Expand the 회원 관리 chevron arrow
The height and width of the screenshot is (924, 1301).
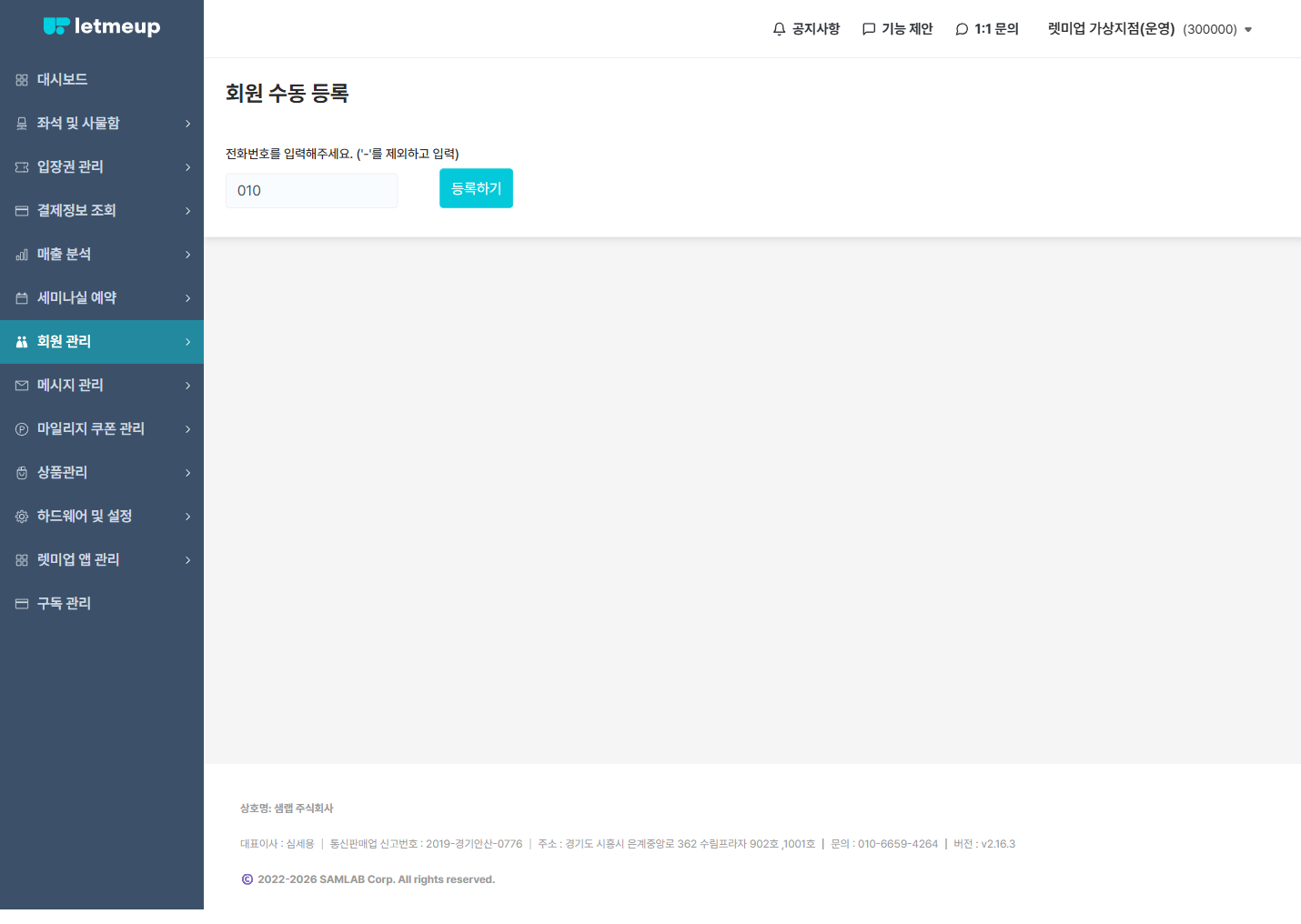pos(188,342)
